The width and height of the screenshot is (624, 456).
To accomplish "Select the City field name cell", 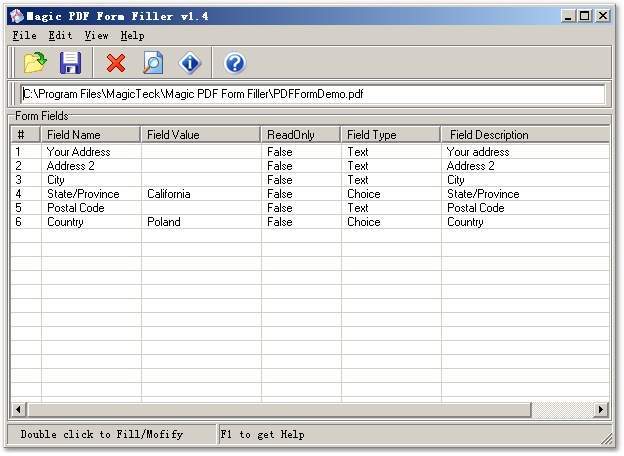I will pyautogui.click(x=56, y=180).
